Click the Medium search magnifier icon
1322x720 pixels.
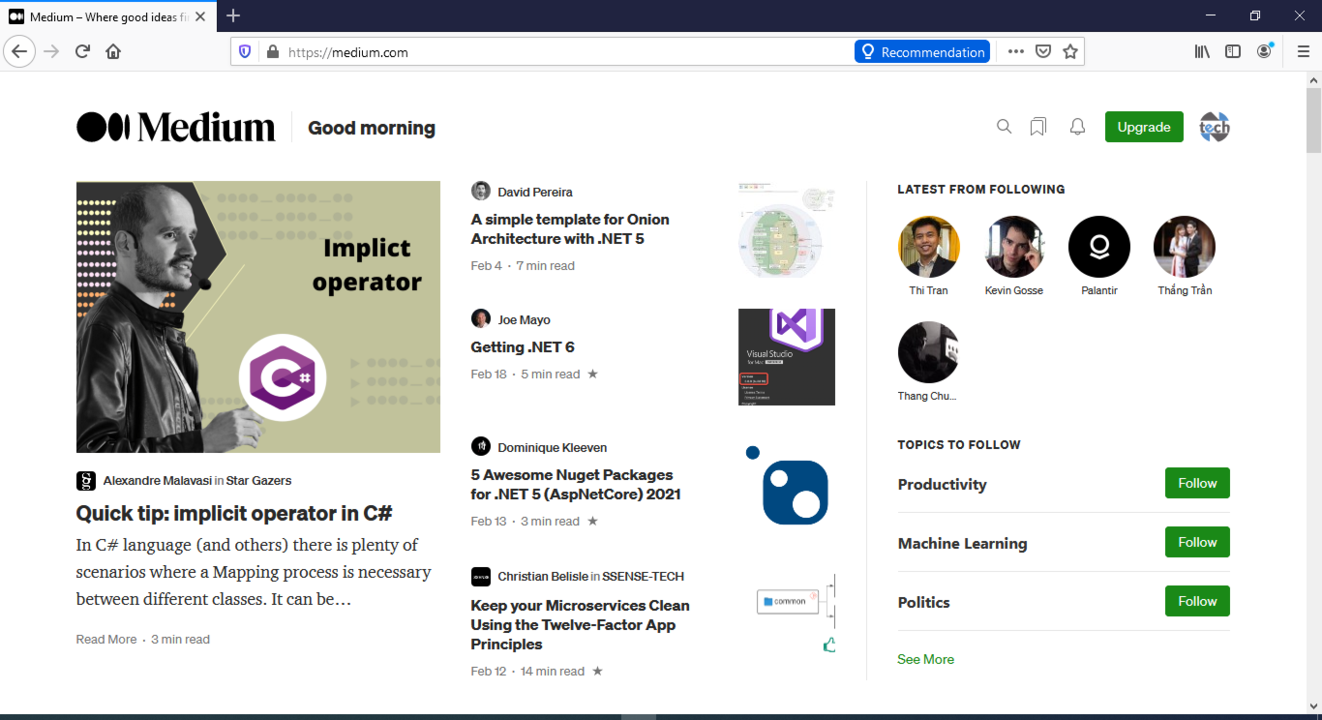(x=1004, y=127)
